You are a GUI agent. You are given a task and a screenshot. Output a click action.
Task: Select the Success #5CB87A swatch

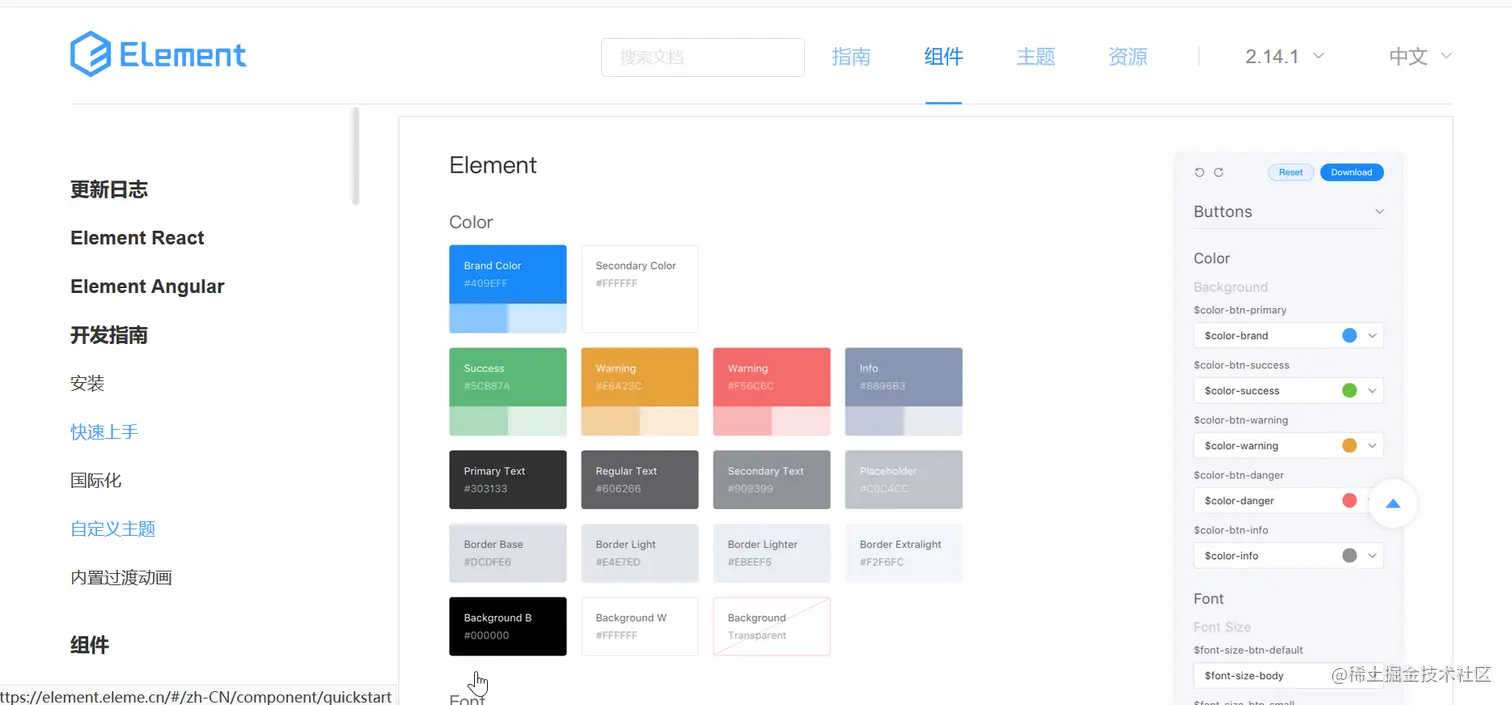pos(508,392)
